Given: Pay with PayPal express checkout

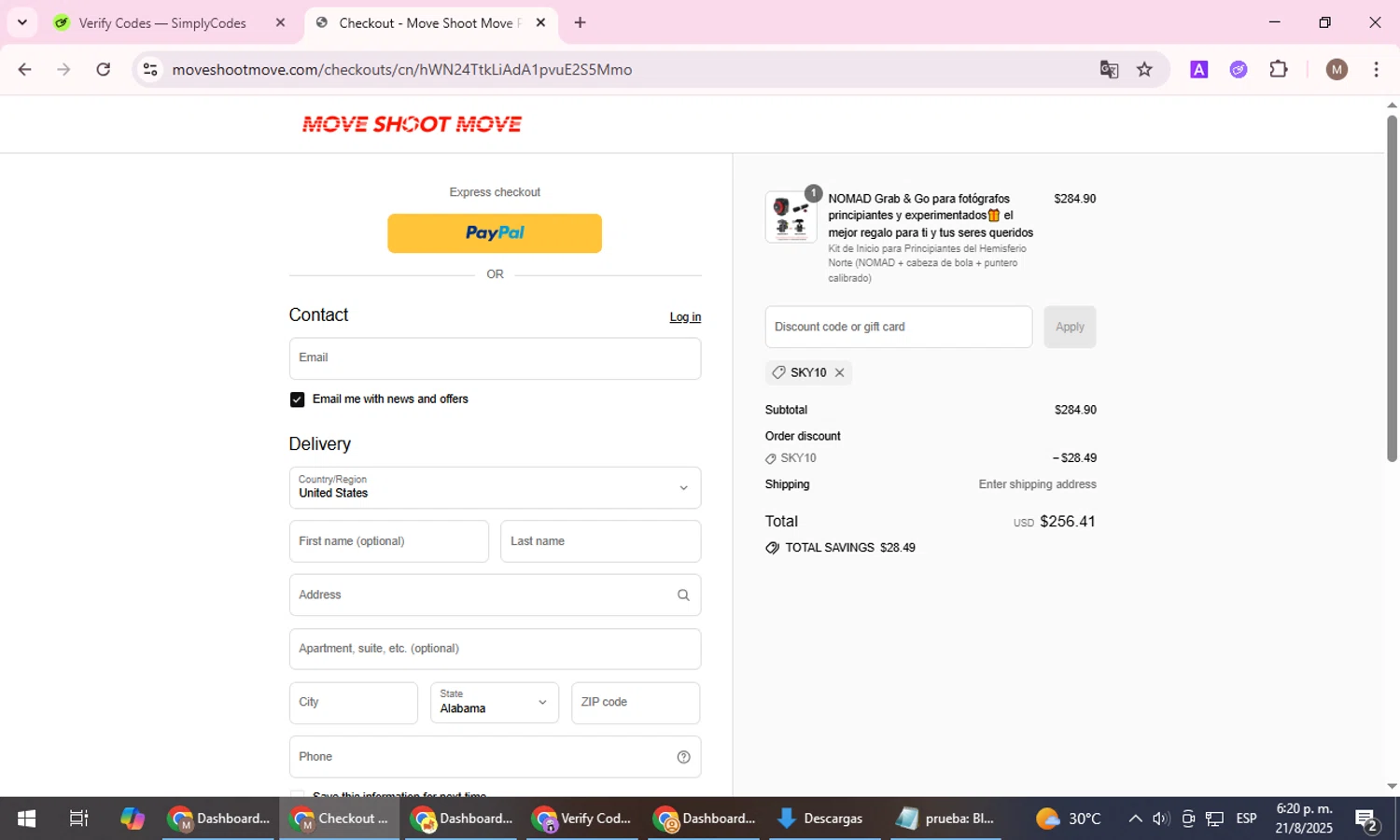Looking at the screenshot, I should click(x=495, y=233).
